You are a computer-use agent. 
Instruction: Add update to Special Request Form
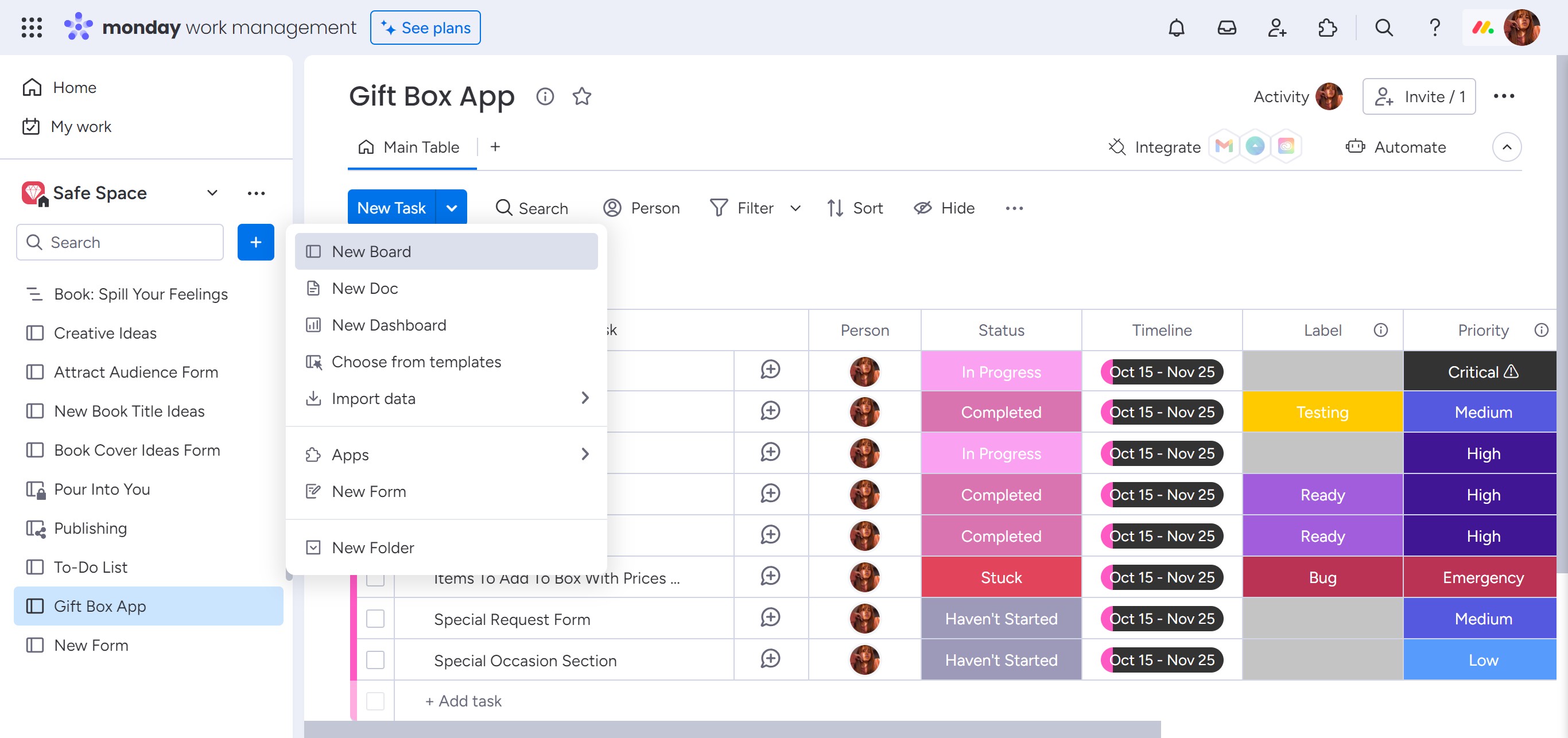click(x=770, y=618)
